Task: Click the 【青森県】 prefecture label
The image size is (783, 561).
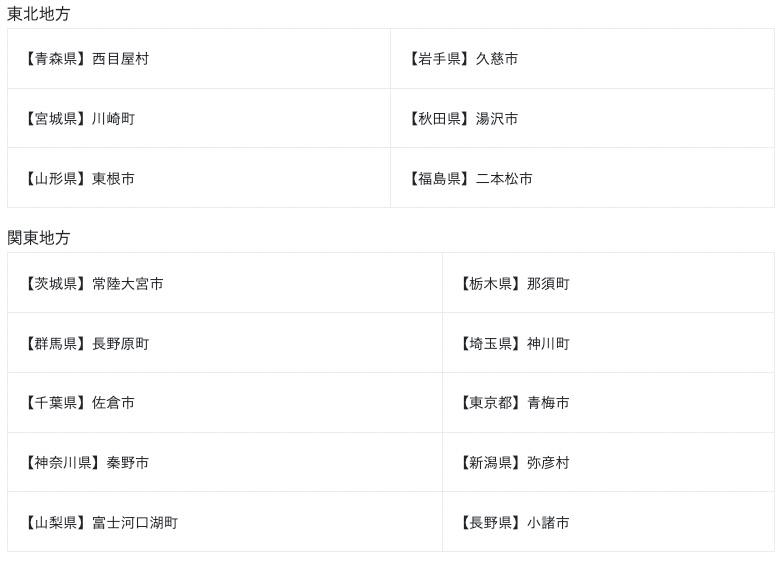Action: [x=56, y=59]
